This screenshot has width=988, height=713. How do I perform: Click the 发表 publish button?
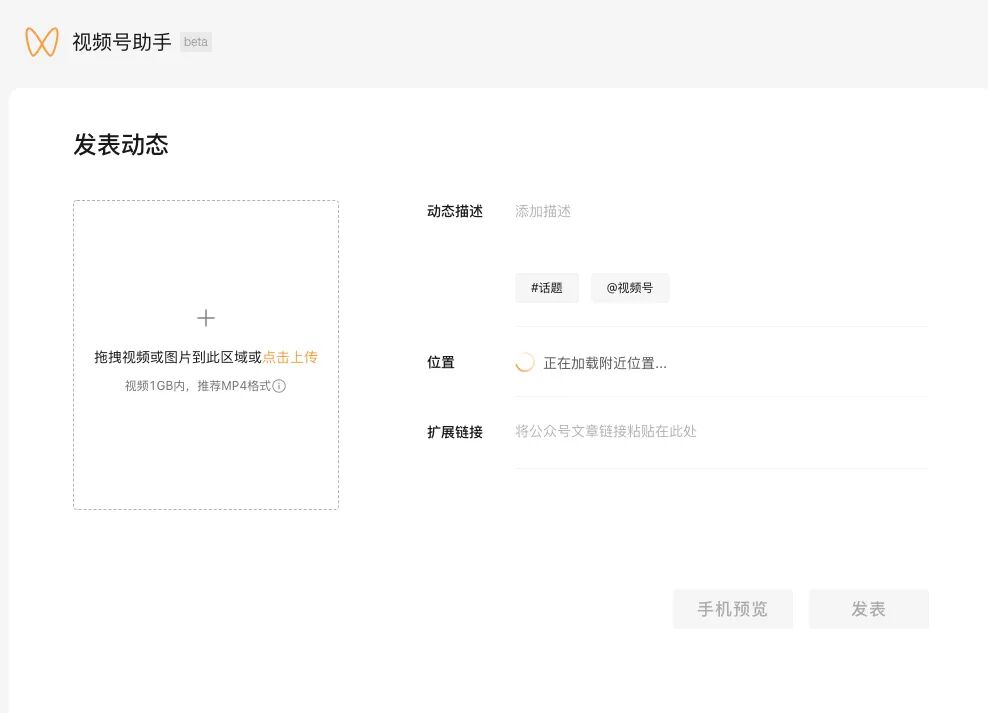[x=868, y=609]
